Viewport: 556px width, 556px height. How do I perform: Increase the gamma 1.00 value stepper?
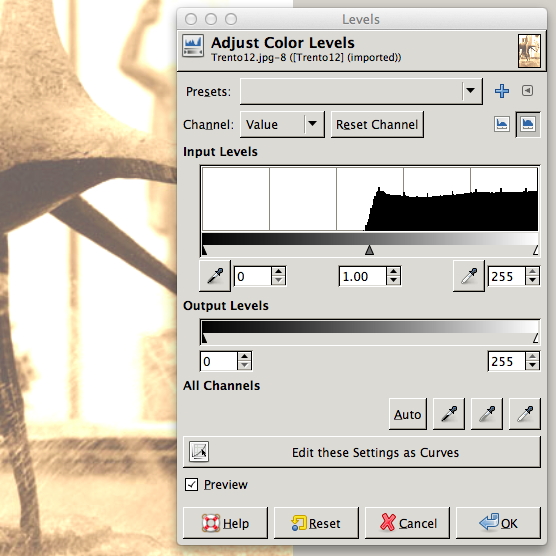pyautogui.click(x=393, y=272)
